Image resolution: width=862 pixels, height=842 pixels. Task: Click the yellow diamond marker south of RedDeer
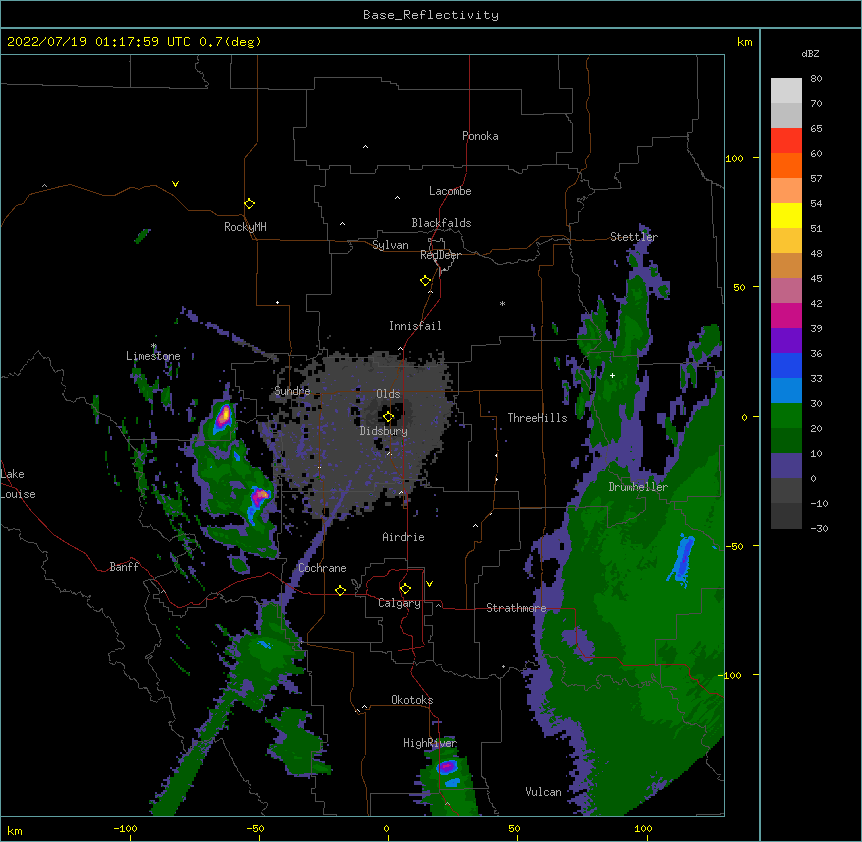click(x=425, y=281)
